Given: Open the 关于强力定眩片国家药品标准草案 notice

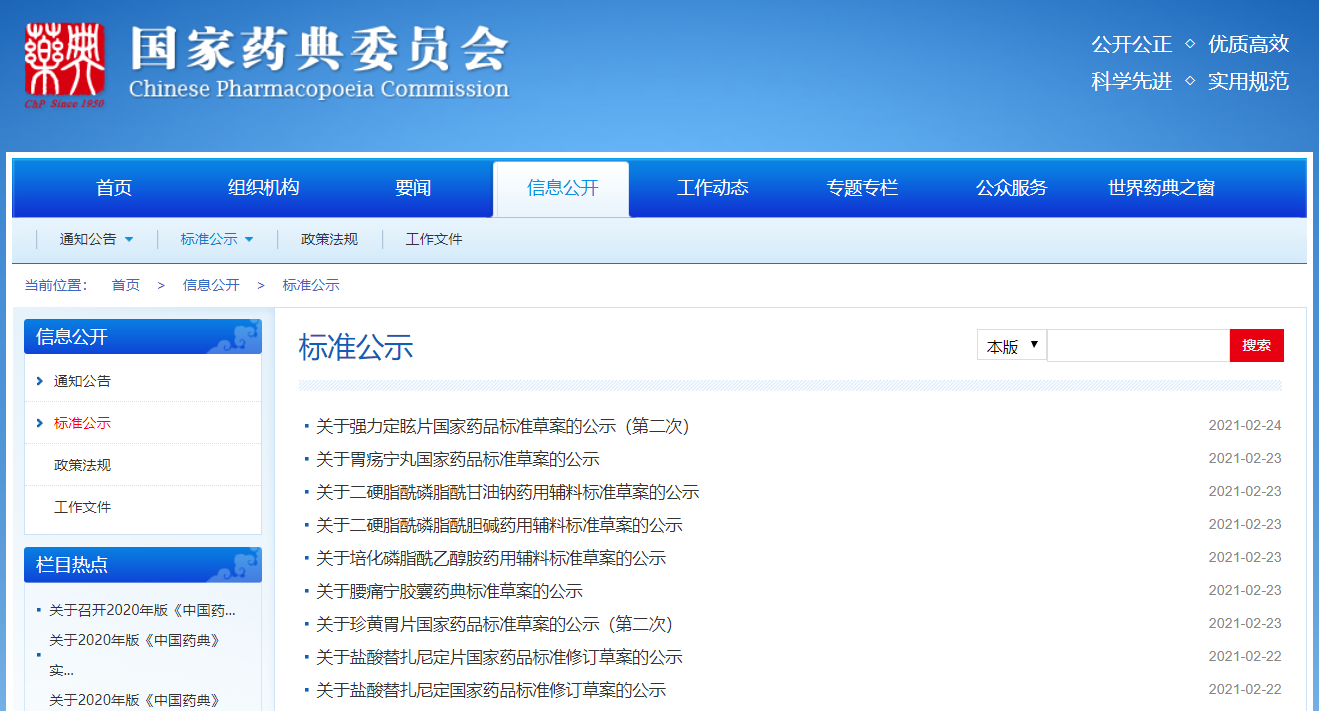Looking at the screenshot, I should pyautogui.click(x=502, y=426).
